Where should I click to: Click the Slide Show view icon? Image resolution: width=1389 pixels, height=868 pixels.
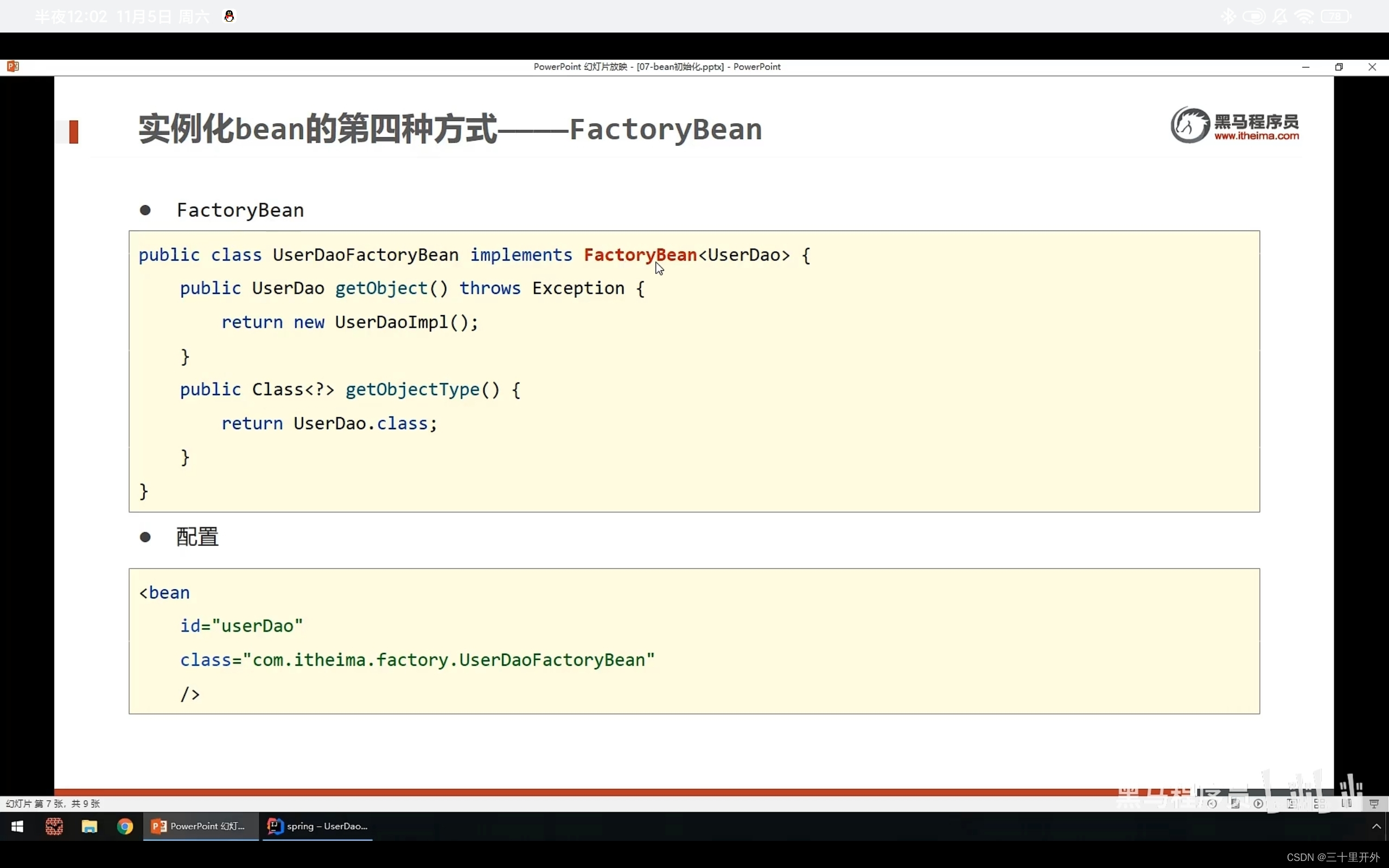(x=1374, y=803)
